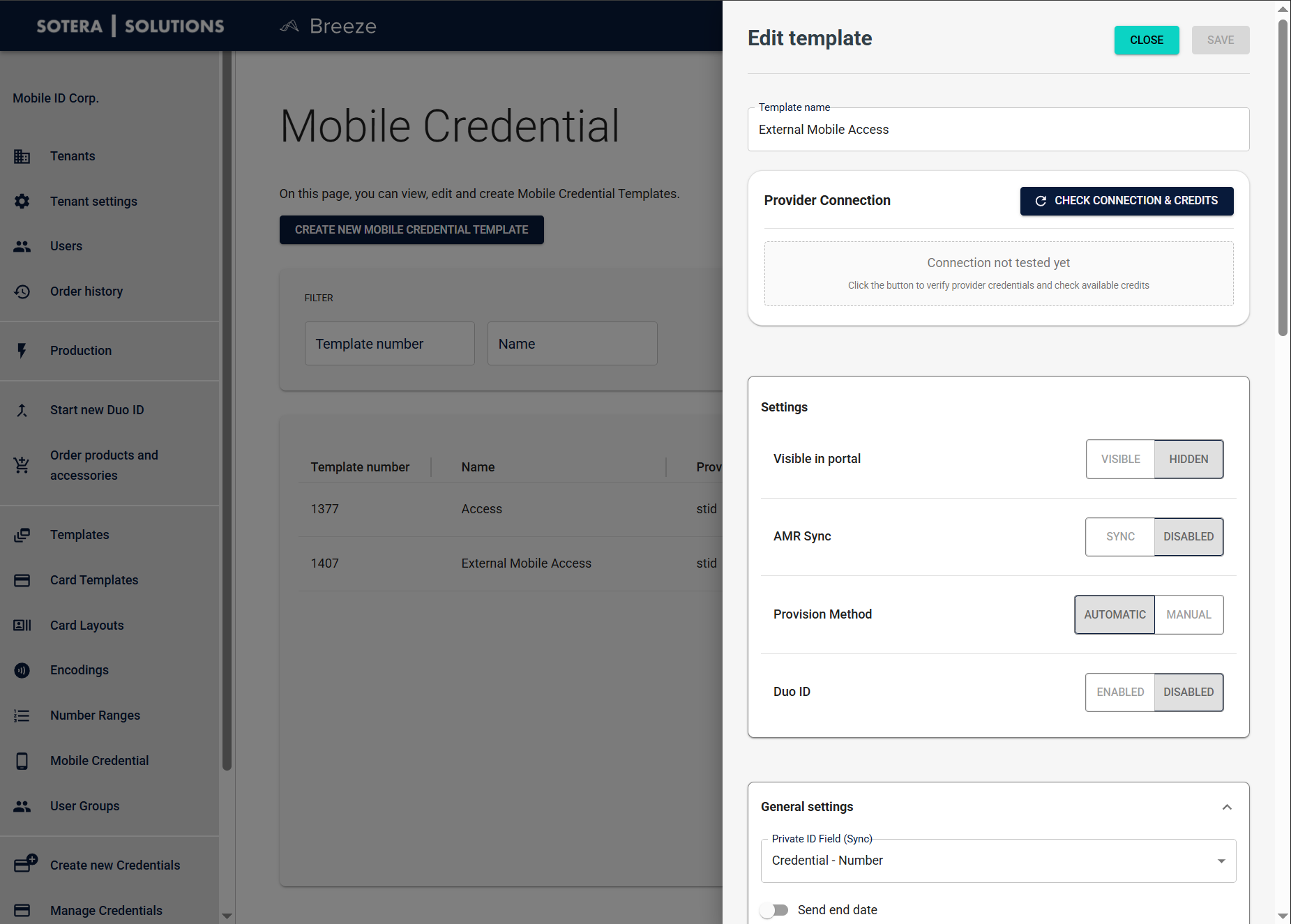This screenshot has height=924, width=1291.
Task: Select the Production lightning bolt icon
Action: (x=22, y=350)
